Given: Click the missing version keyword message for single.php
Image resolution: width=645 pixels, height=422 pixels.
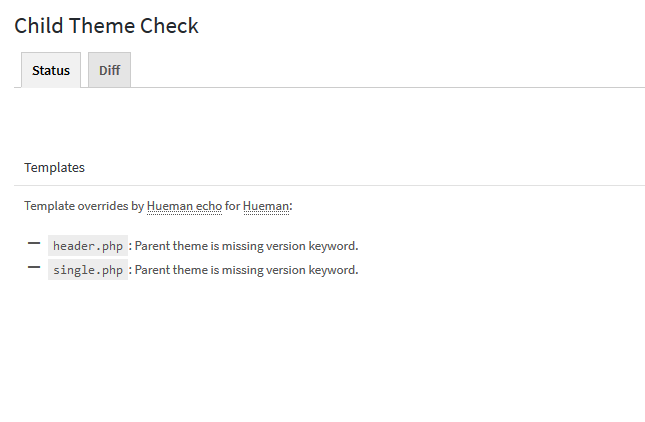Looking at the screenshot, I should 246,270.
